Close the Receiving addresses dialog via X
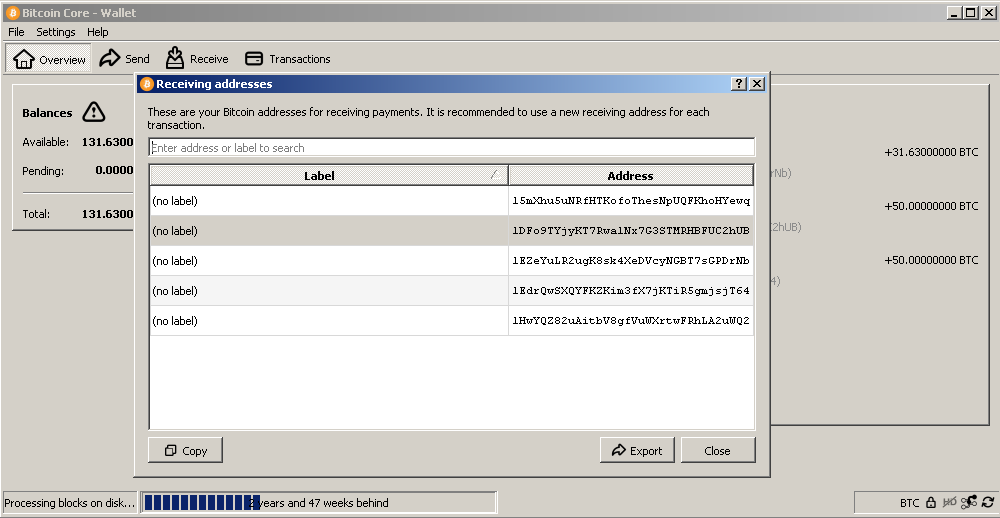Screen dimensions: 1000x518 (756, 84)
